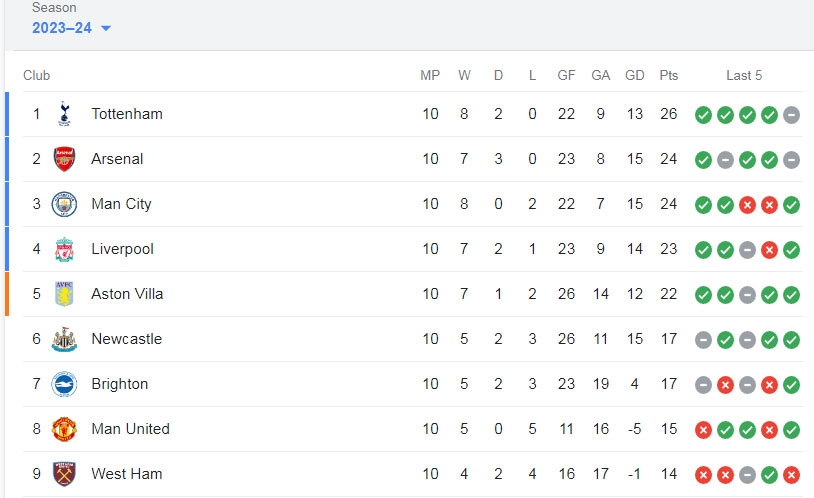Click the Liverpool club crest

coord(64,249)
